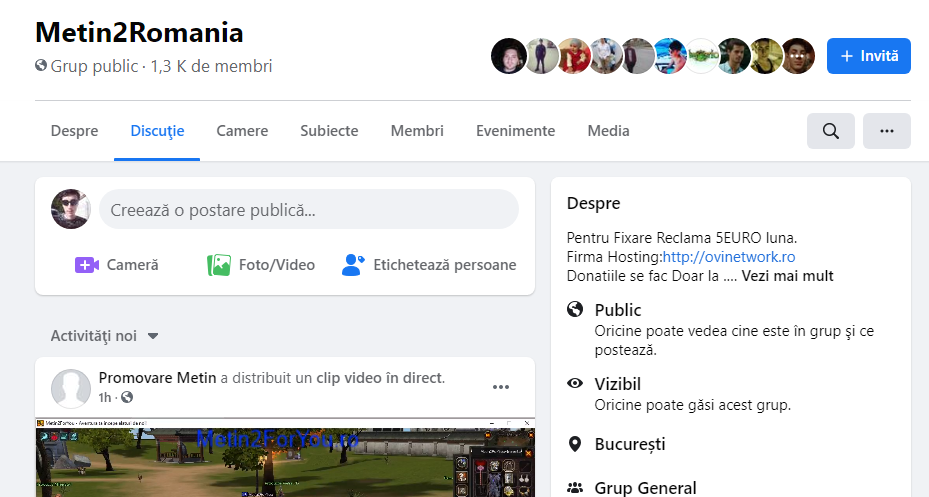The image size is (929, 497).
Task: Click the green logo member avatar
Action: (701, 56)
